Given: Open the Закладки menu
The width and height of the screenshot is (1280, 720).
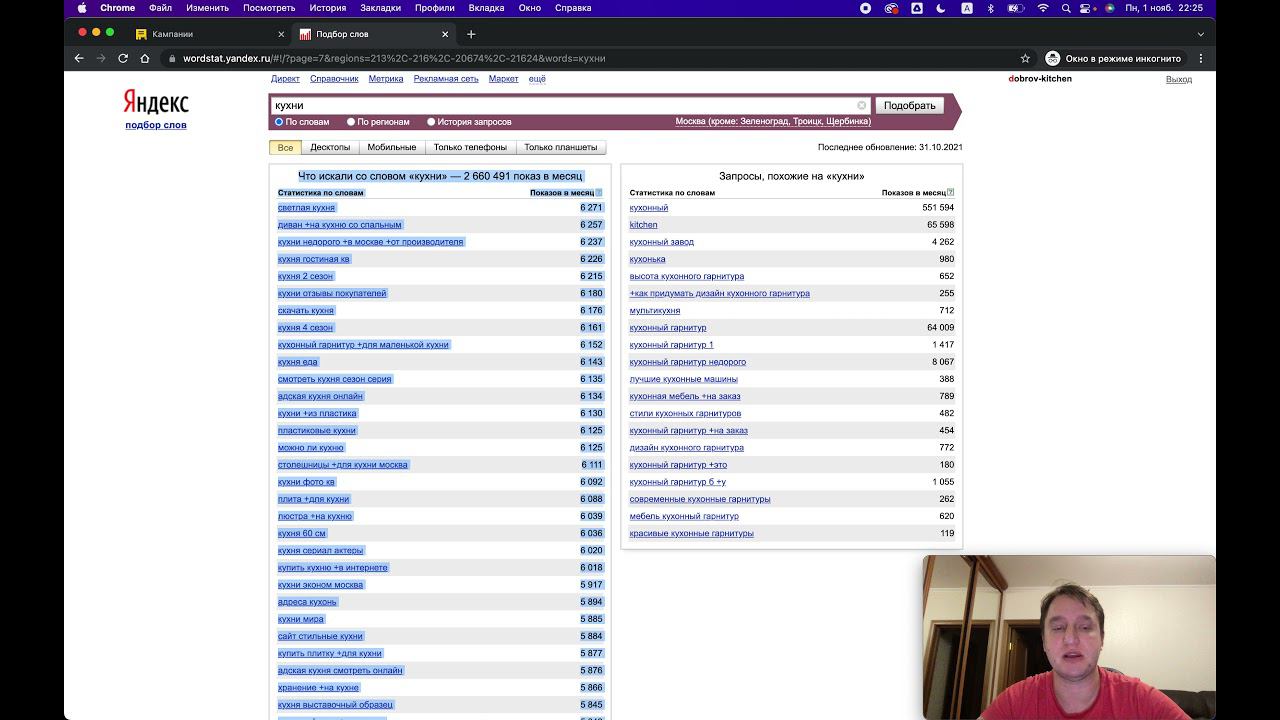Looking at the screenshot, I should (x=381, y=8).
